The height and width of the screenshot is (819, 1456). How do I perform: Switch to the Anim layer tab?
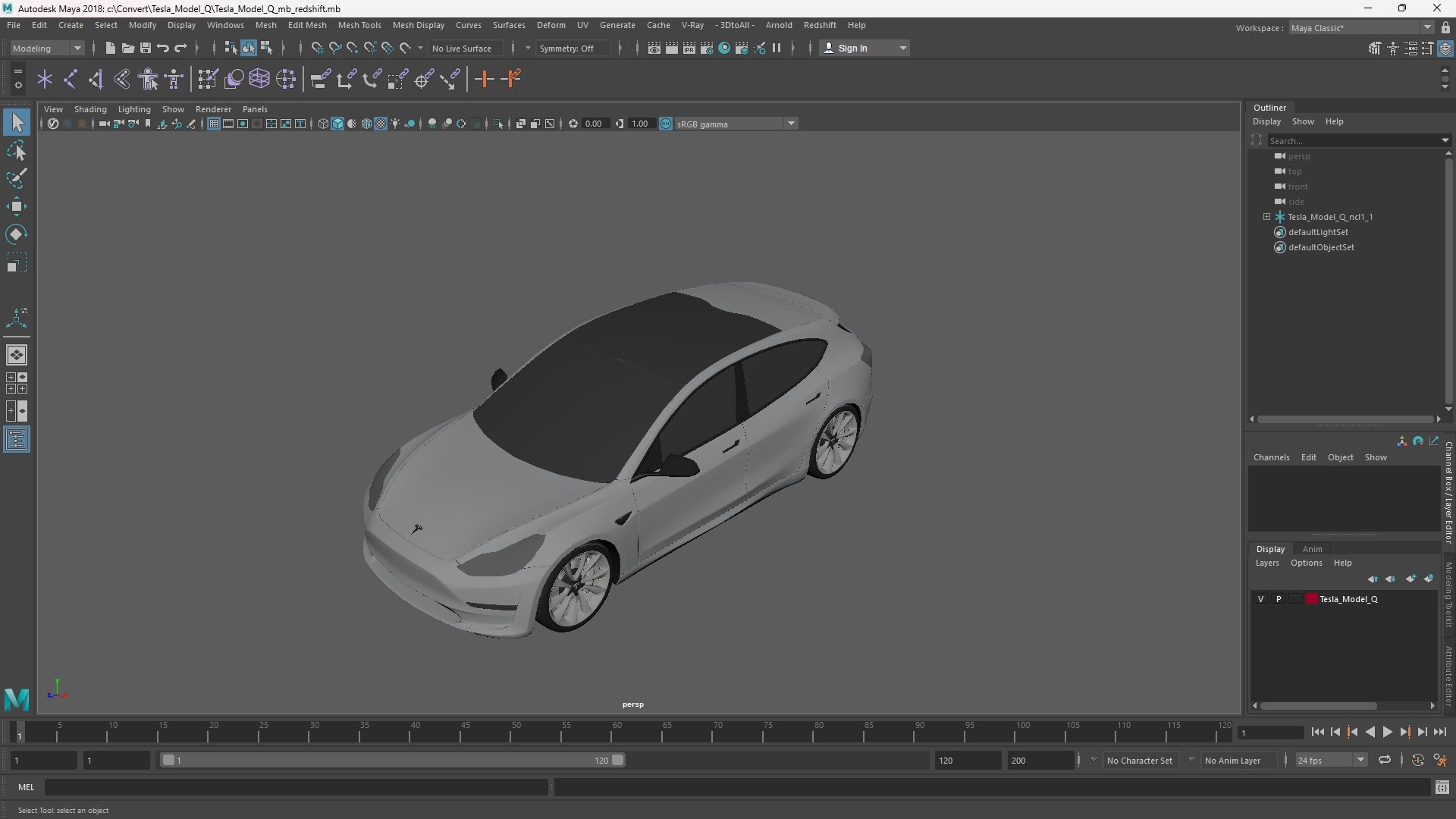coord(1312,549)
